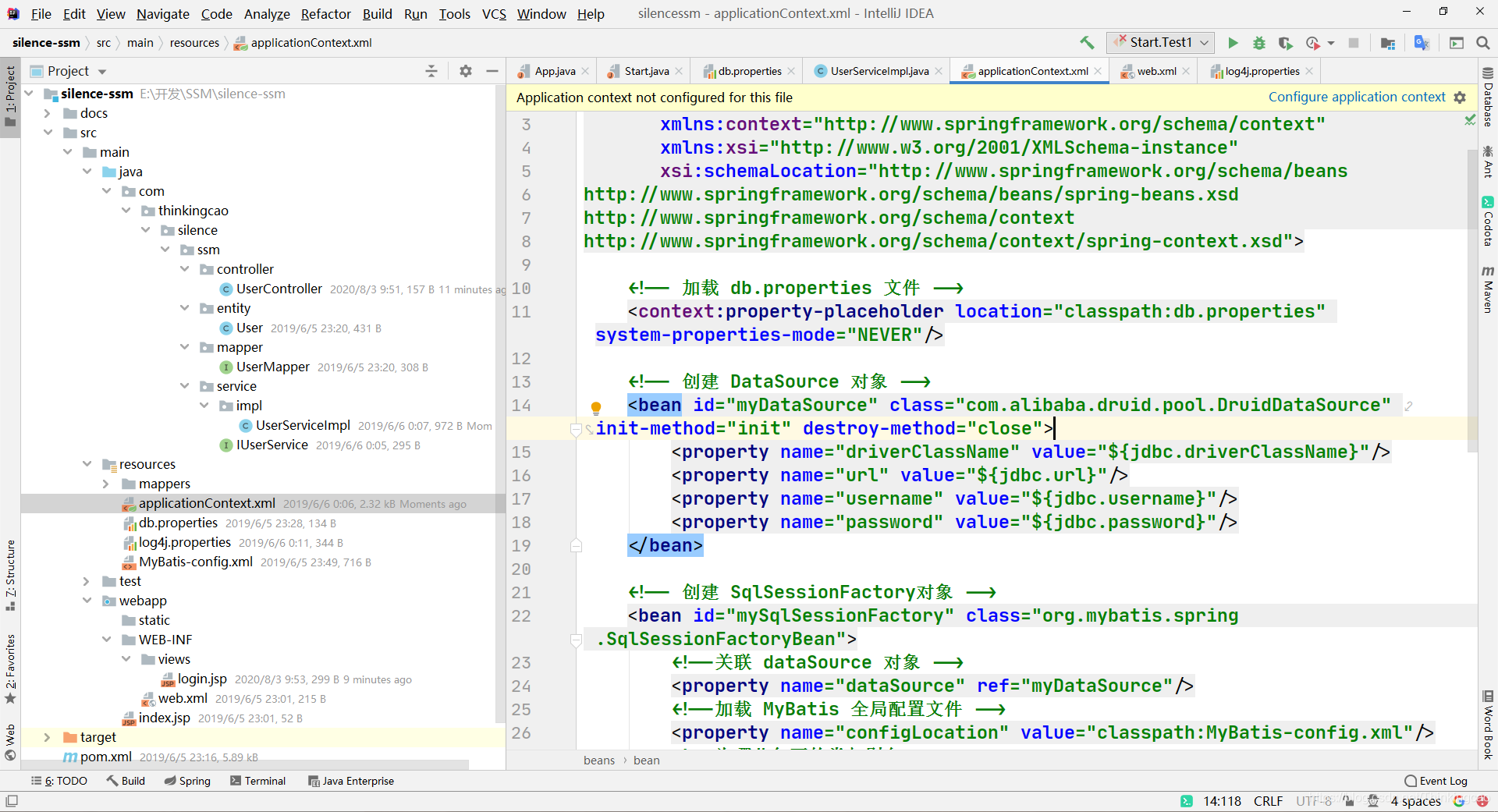Switch to the UserServiceImpl.java tab
The width and height of the screenshot is (1498, 812).
[879, 71]
